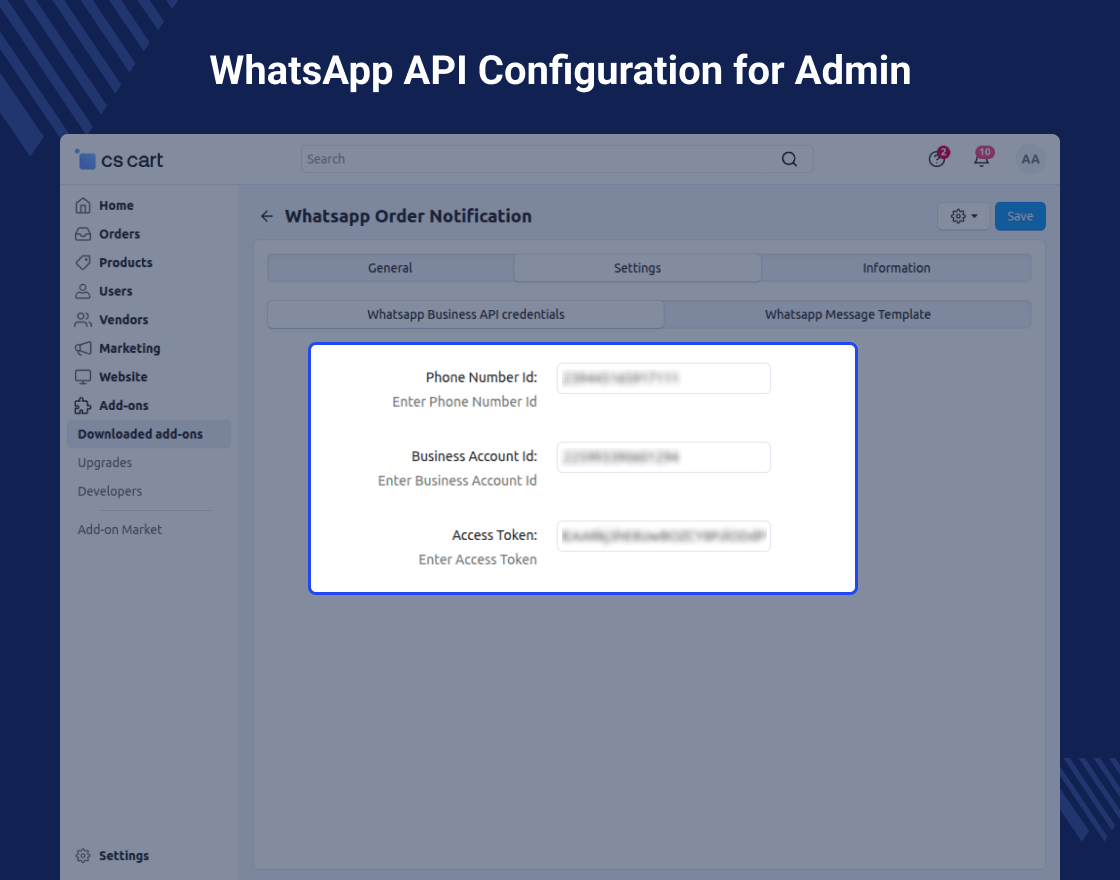1120x880 pixels.
Task: Click the Marketing megaphone icon
Action: [83, 349]
